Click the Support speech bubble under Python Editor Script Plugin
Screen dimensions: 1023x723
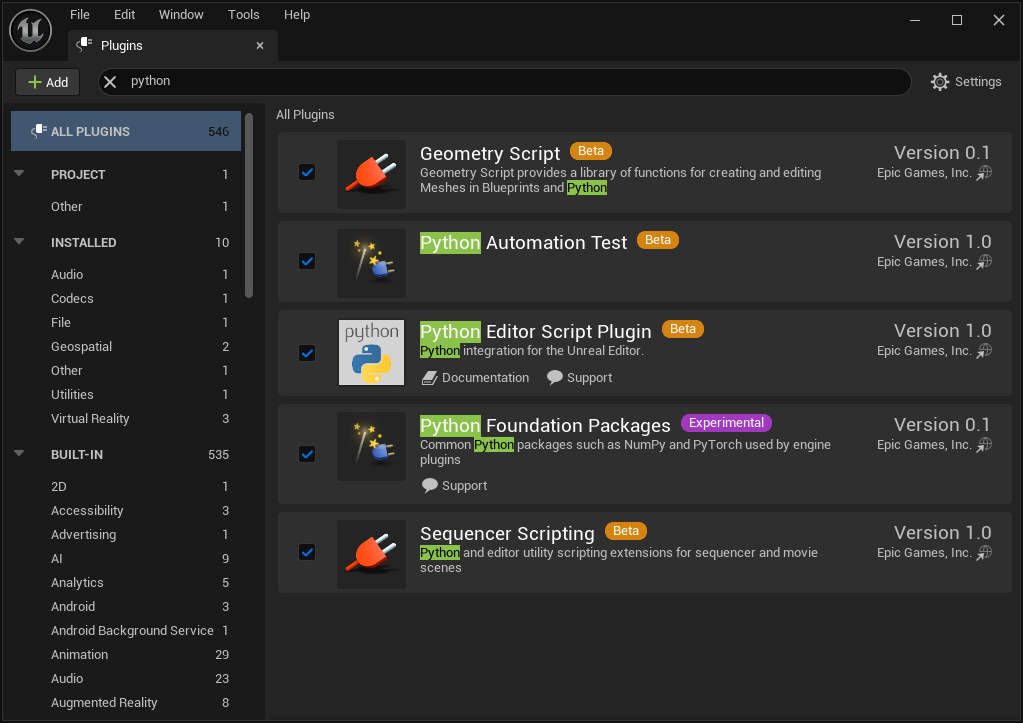point(555,378)
